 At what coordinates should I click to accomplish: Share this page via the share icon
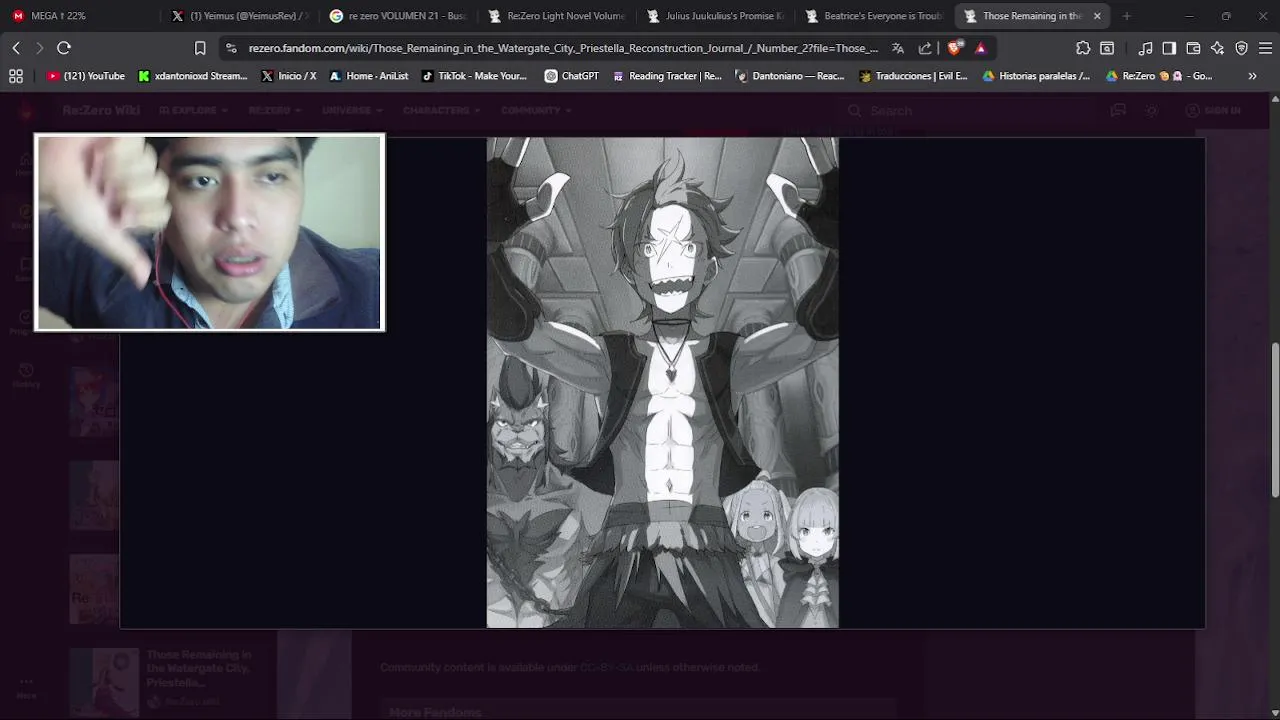[925, 48]
